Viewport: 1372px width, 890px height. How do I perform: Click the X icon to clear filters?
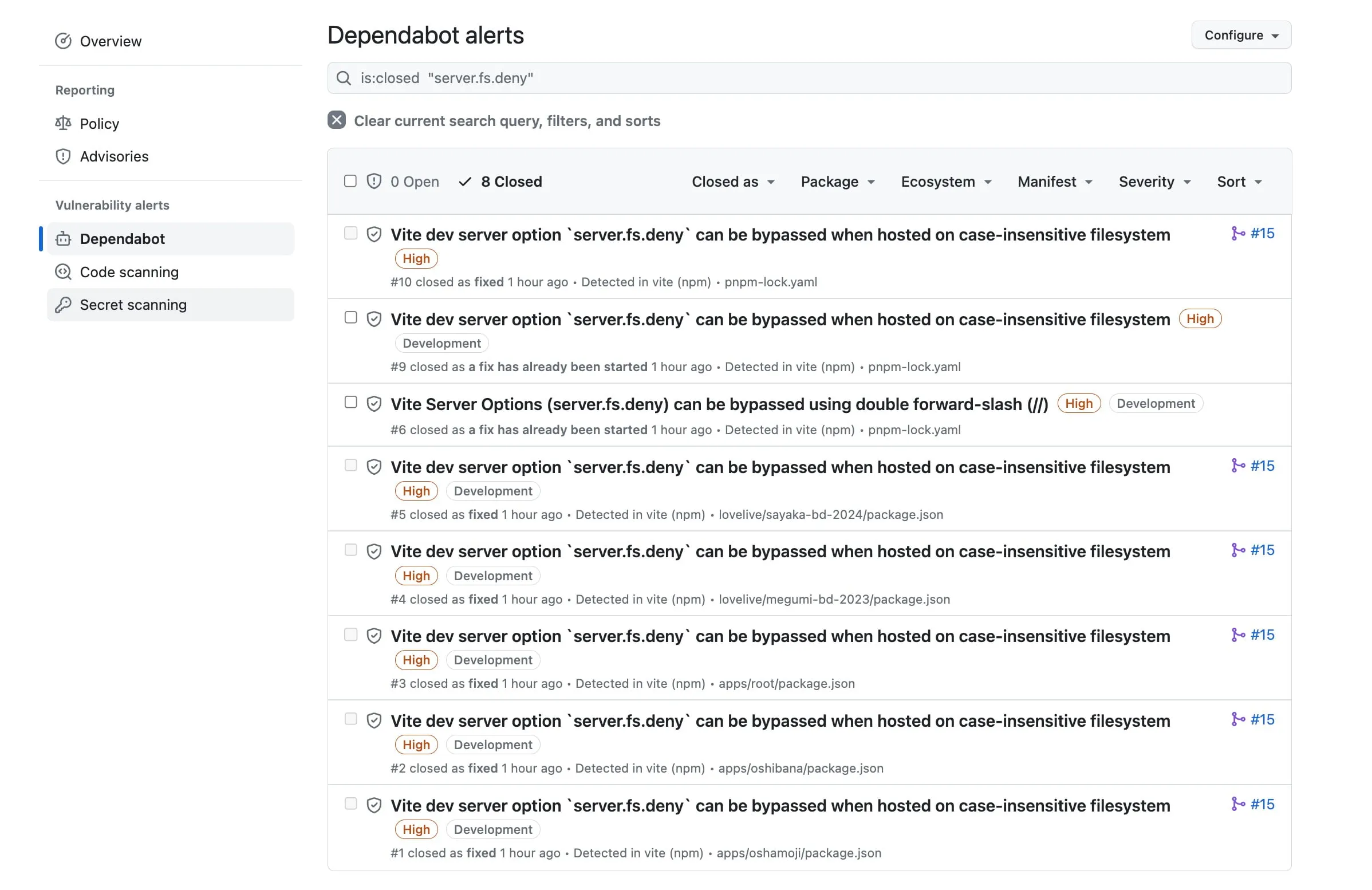pyautogui.click(x=337, y=120)
